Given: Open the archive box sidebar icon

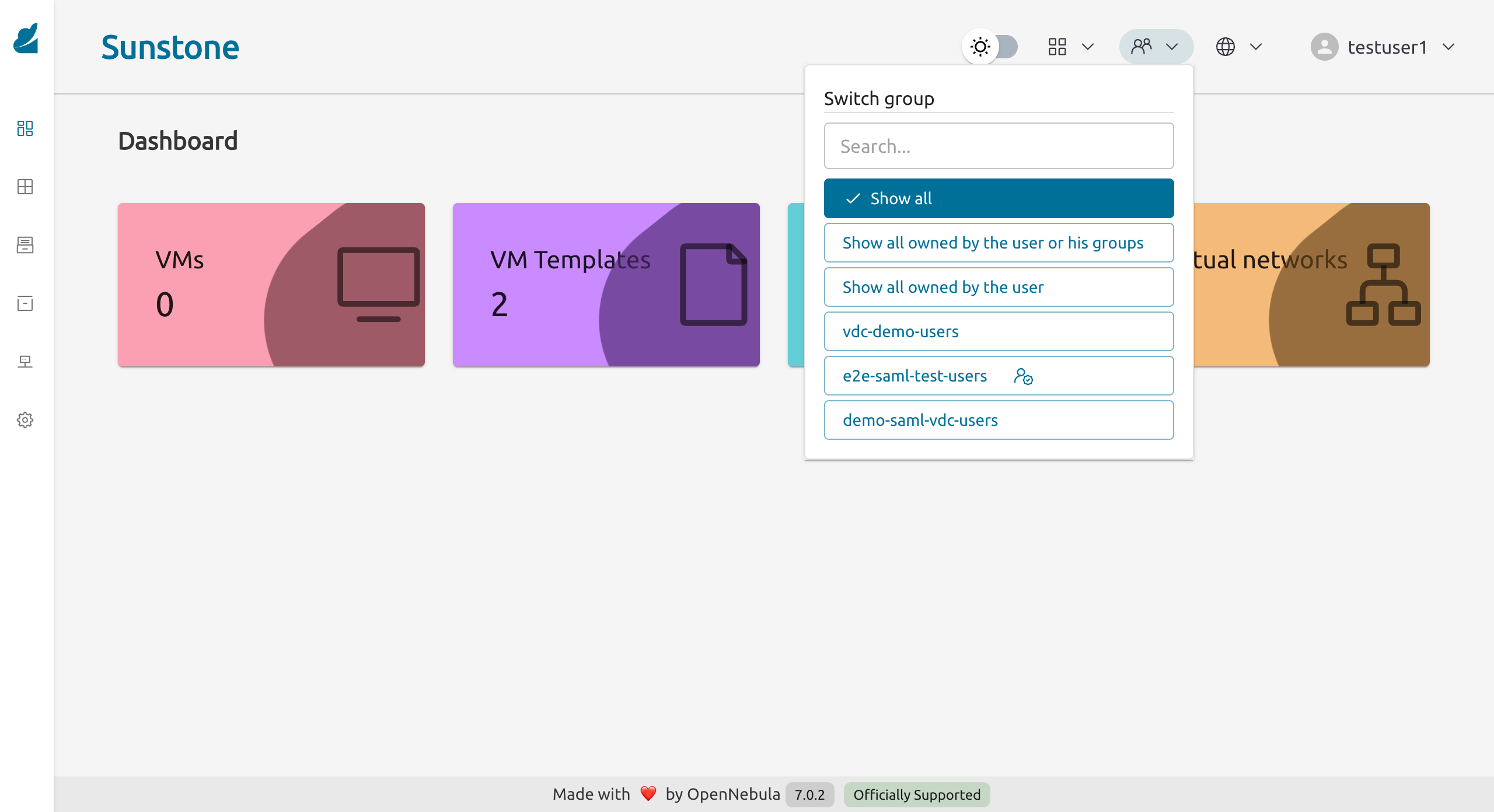Looking at the screenshot, I should [25, 303].
